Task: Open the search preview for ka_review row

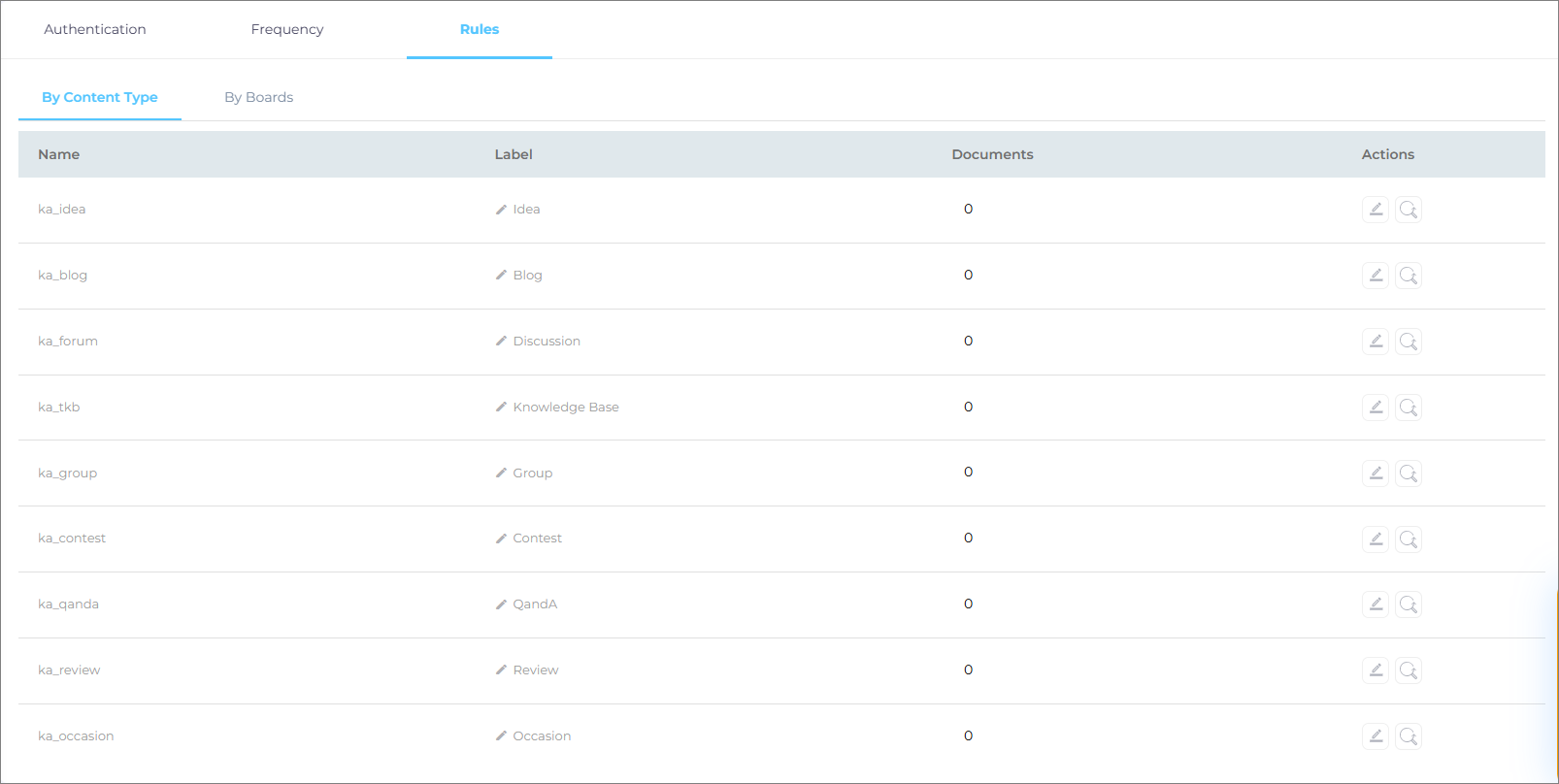Action: point(1409,670)
